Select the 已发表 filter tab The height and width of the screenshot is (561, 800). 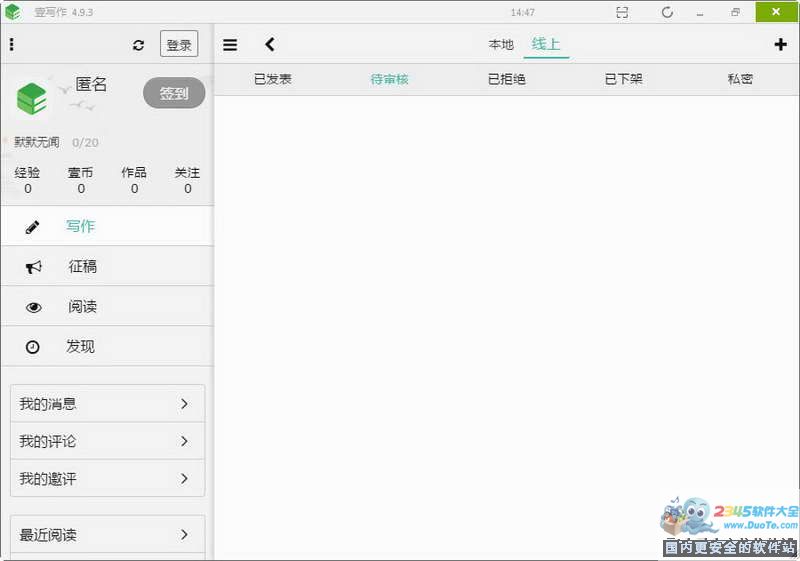pos(272,79)
